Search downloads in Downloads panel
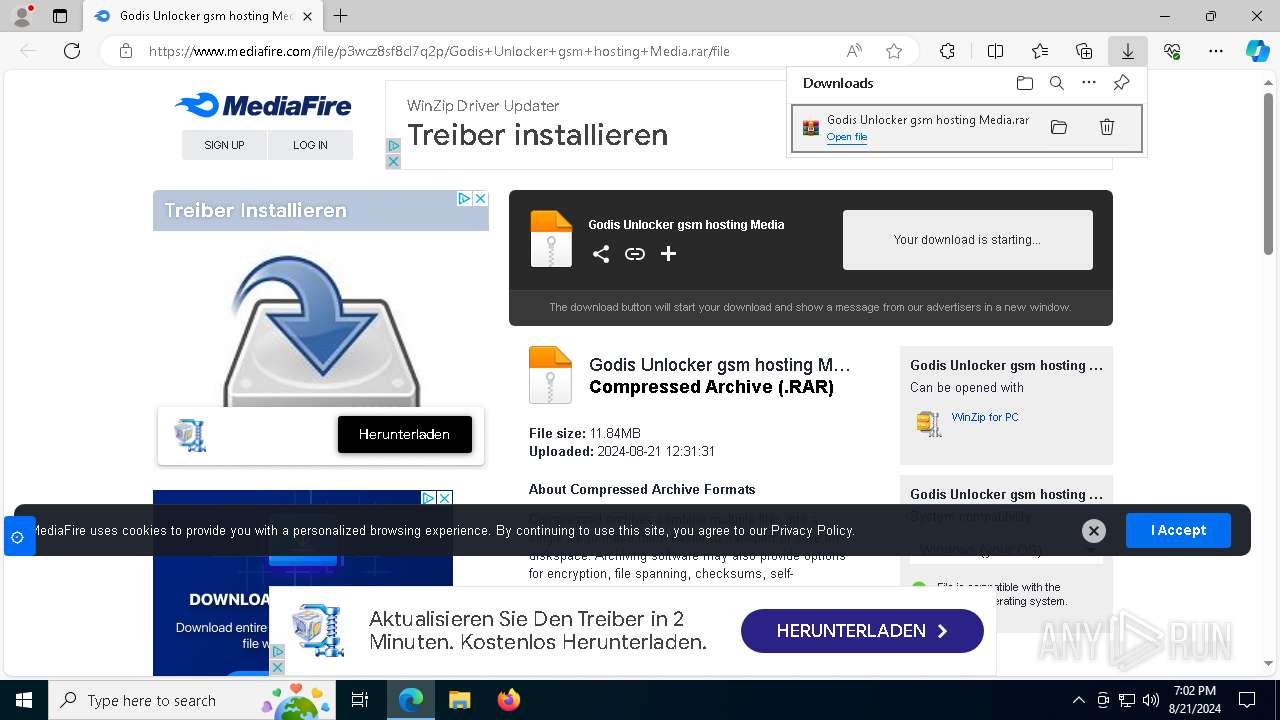 click(1056, 83)
